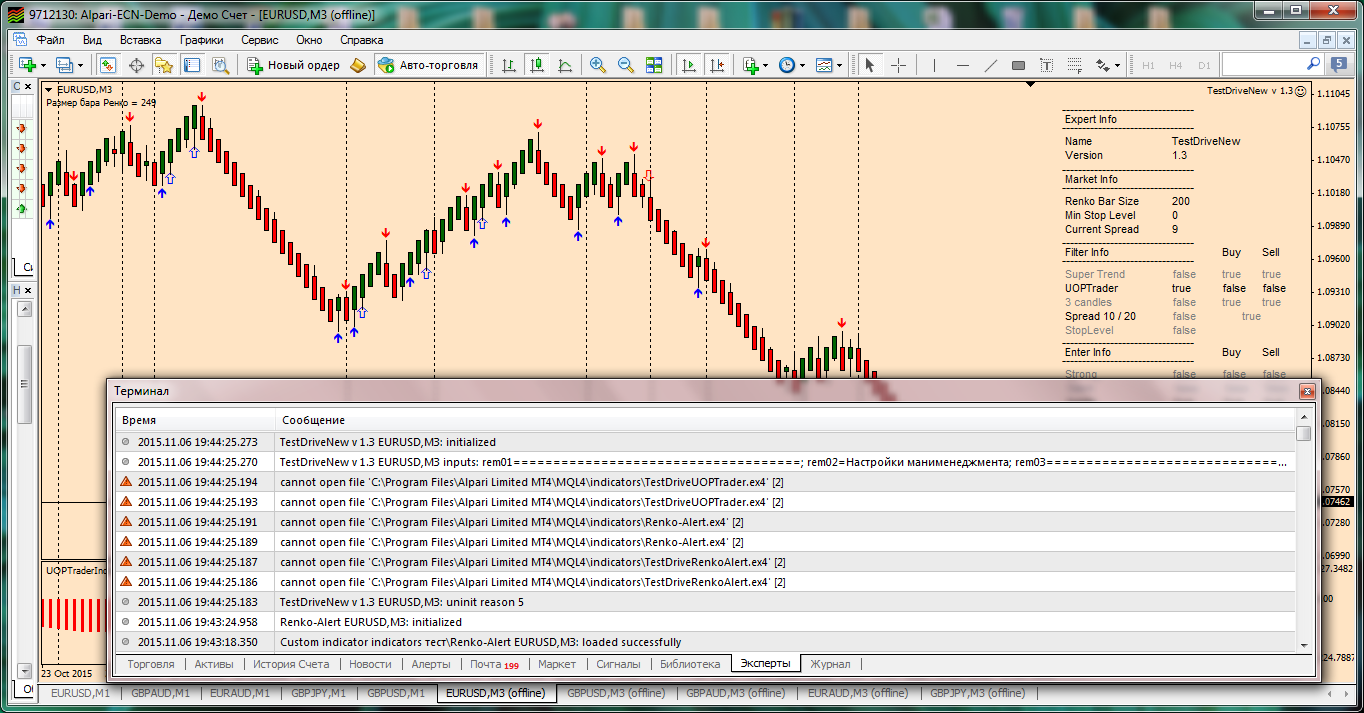Zoom in on the chart
Screen dimensions: 1364x713
[598, 65]
